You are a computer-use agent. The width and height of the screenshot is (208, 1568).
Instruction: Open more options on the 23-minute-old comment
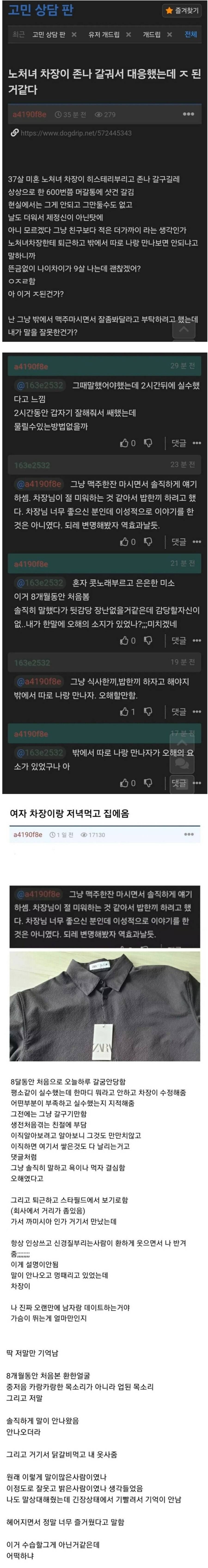coord(196,542)
